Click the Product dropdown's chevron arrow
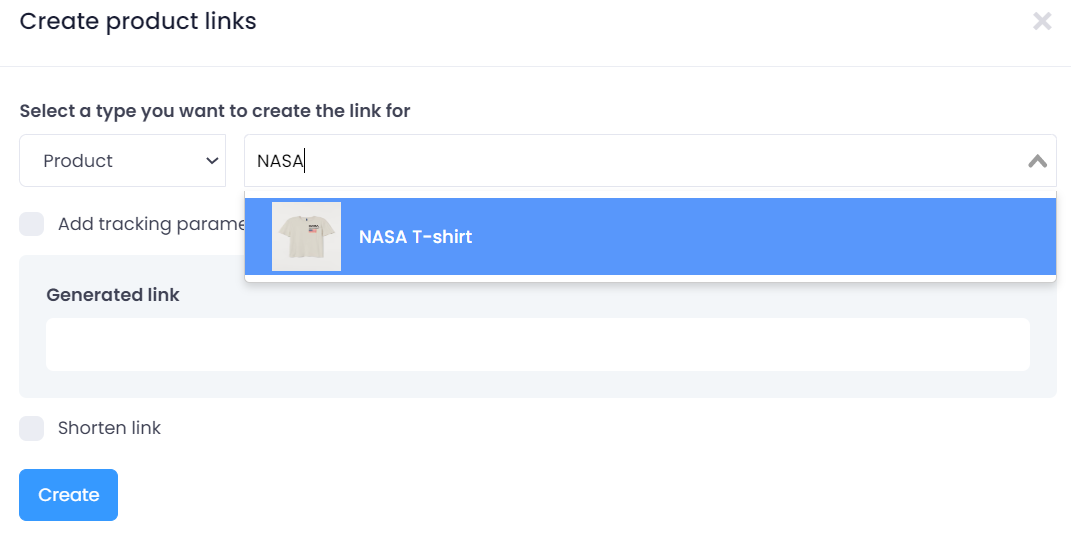1071x533 pixels. (x=212, y=161)
